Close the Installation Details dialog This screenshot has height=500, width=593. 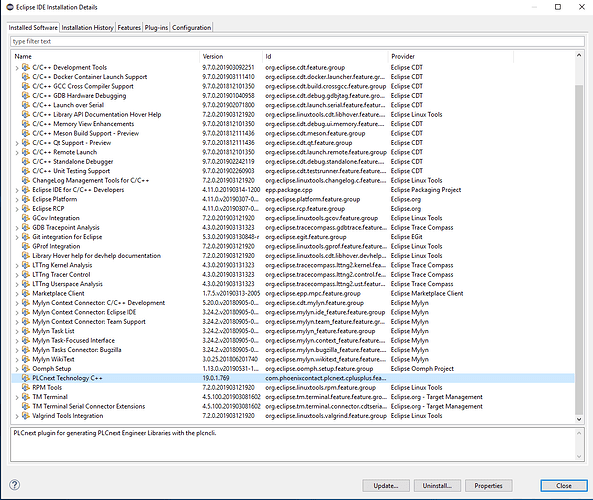coord(564,486)
